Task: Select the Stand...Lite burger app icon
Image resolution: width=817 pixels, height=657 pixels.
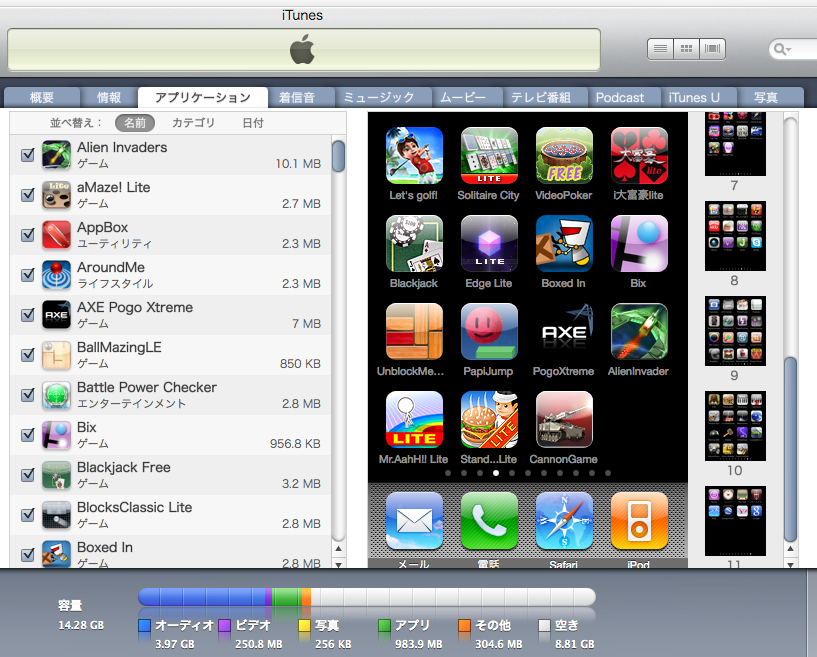Action: pos(489,419)
